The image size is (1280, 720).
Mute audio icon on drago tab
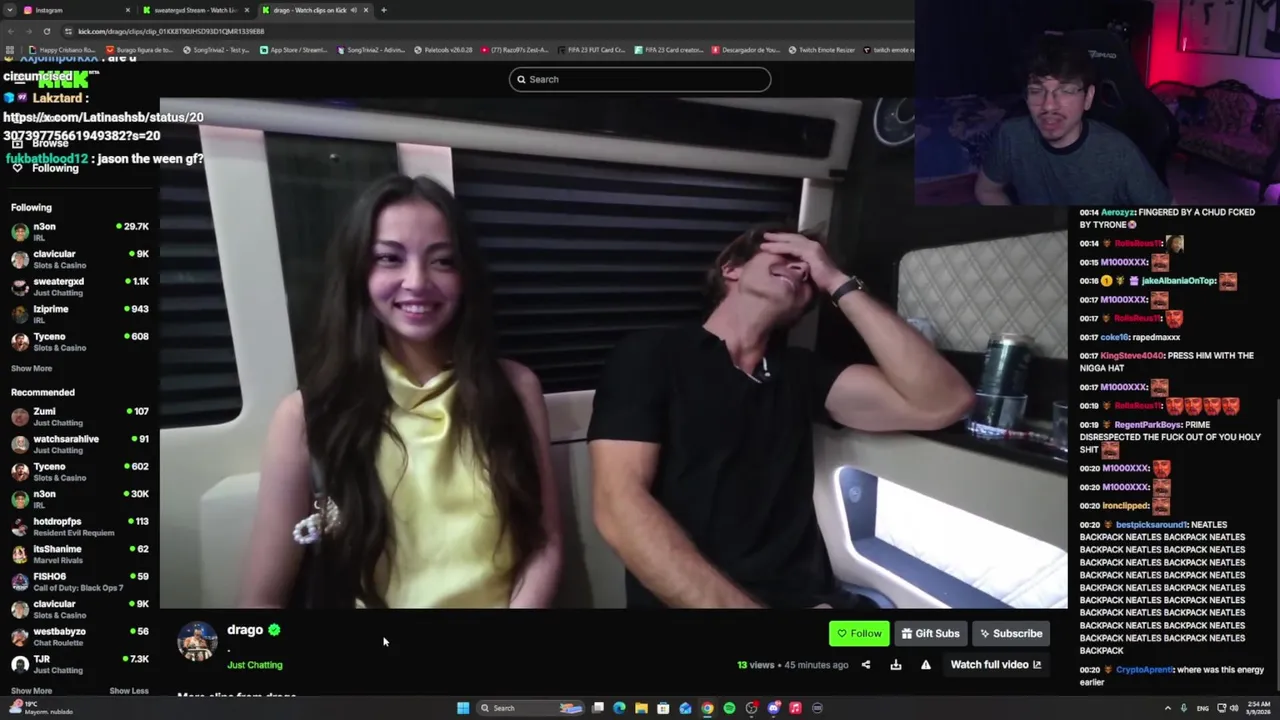click(353, 10)
